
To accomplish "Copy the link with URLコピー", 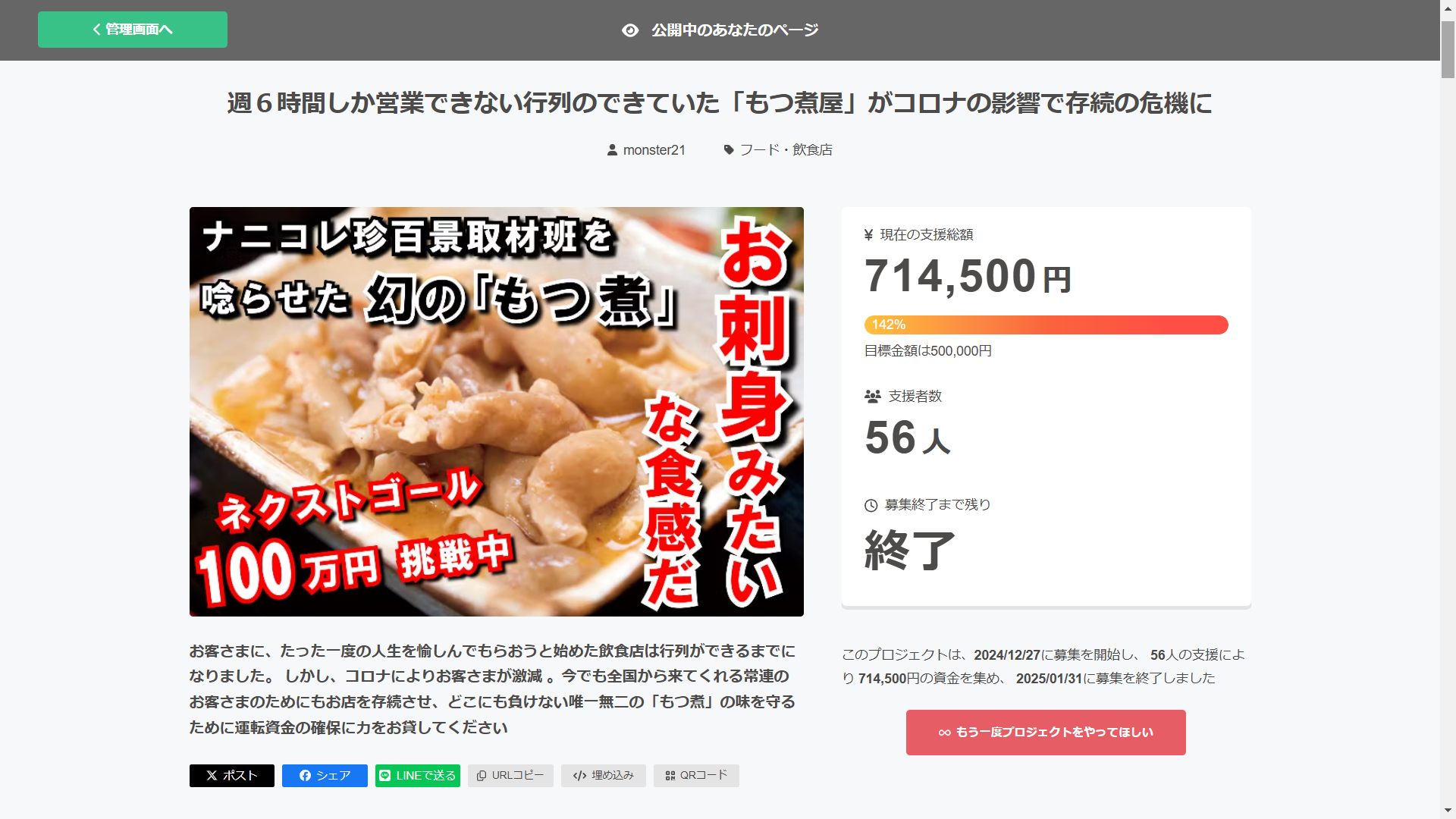I will pyautogui.click(x=510, y=776).
